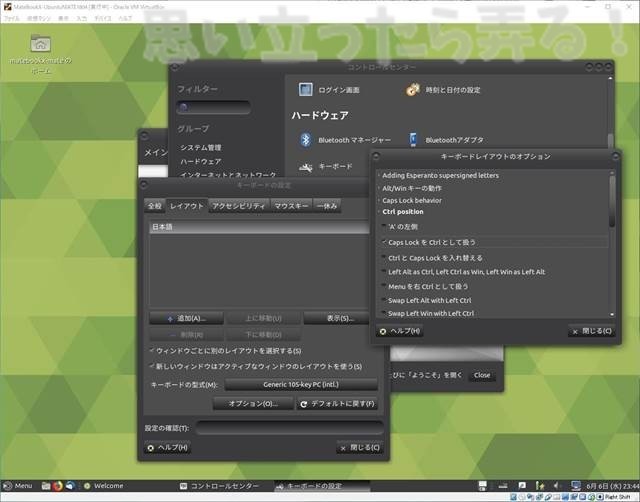640x502 pixels.
Task: Switch to キーボードの設定 taskbar entry
Action: pos(322,486)
